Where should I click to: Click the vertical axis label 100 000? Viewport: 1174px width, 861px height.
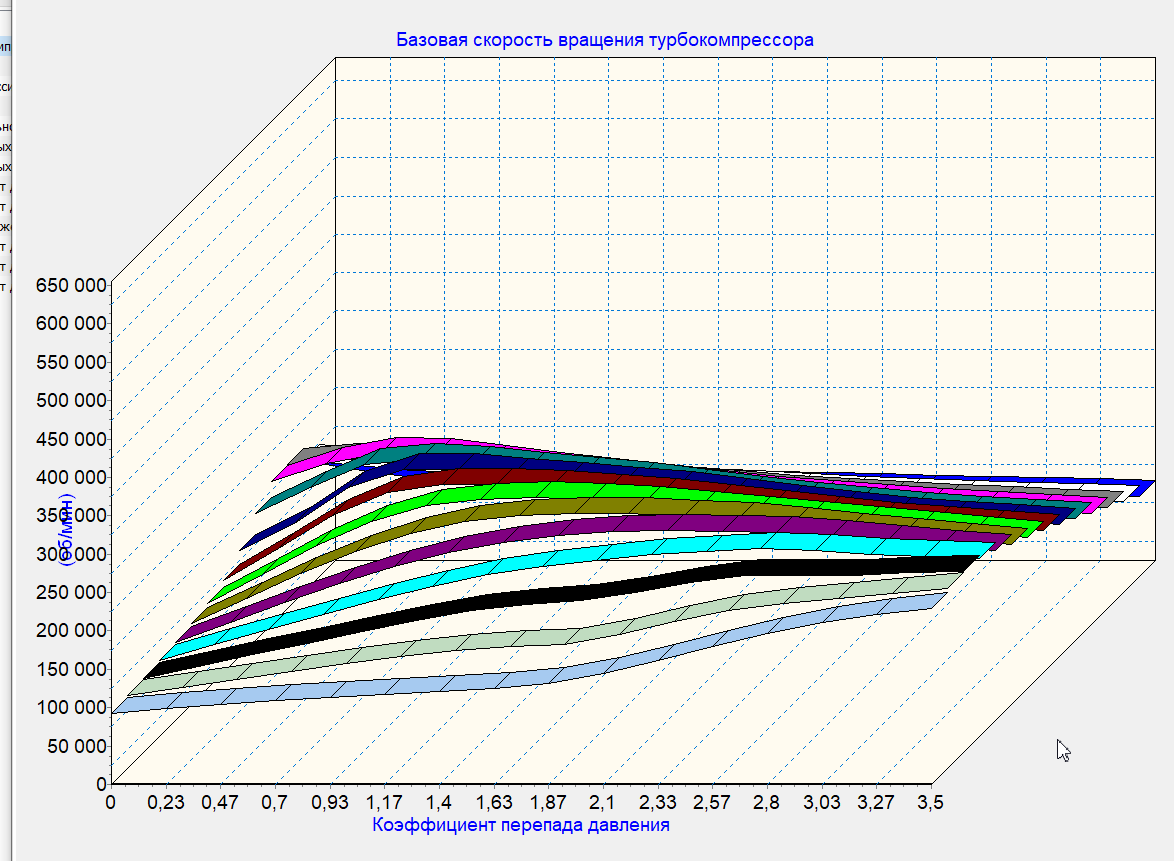pos(70,708)
